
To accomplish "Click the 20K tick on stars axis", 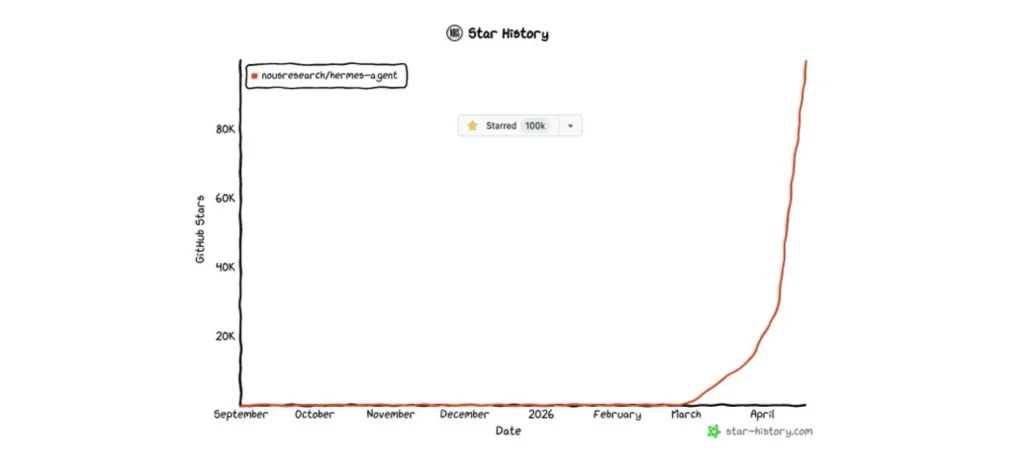I will click(x=224, y=337).
